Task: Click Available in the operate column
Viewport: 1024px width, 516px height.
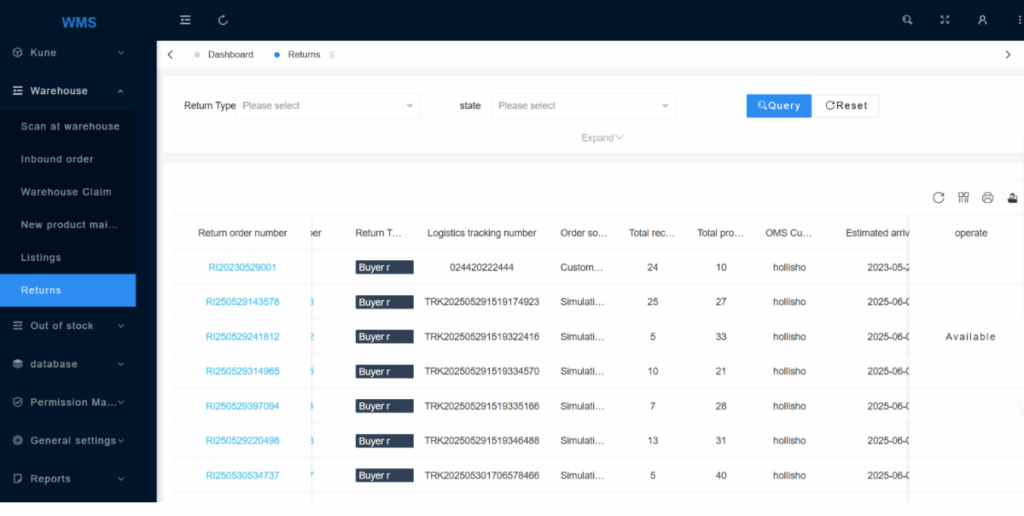Action: point(970,336)
